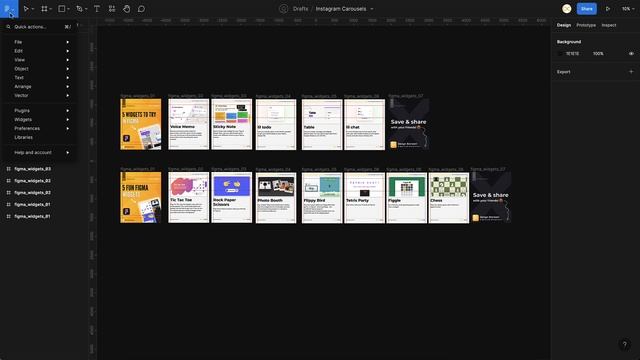Open zoom level 10% dropdown

point(628,9)
